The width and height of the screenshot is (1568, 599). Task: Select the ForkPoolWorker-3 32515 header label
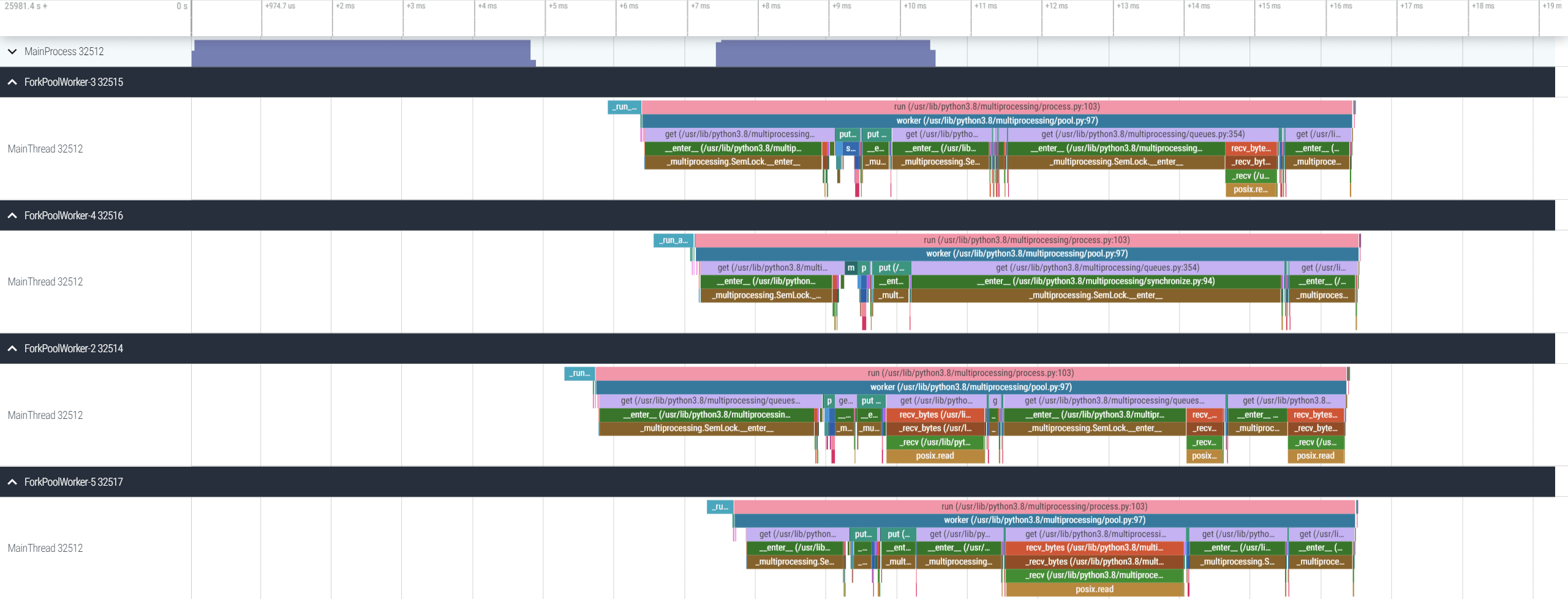73,82
